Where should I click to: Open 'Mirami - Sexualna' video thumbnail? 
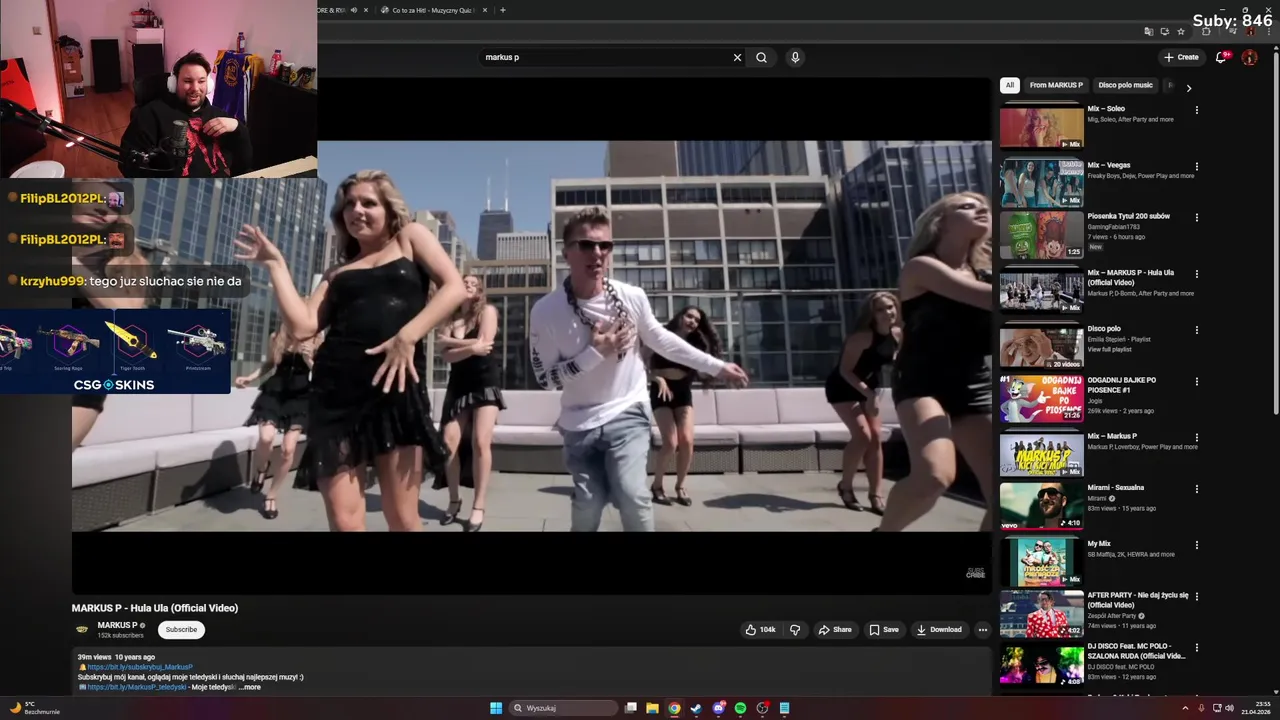pos(1041,506)
